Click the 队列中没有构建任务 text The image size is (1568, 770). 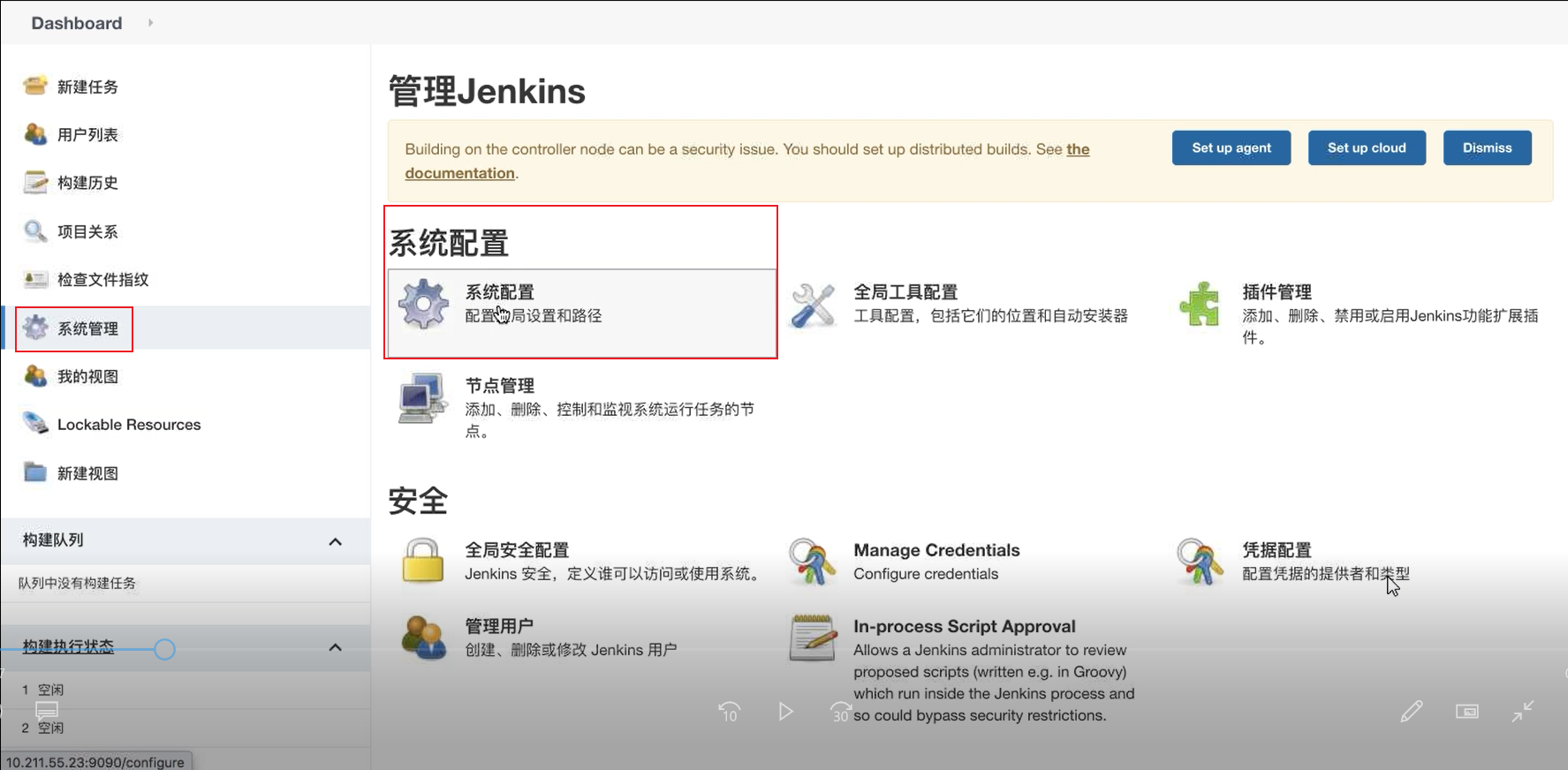click(x=78, y=583)
